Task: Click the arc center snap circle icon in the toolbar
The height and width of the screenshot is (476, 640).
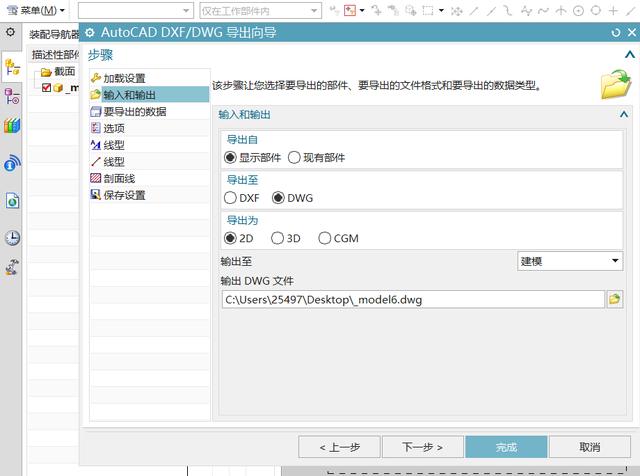Action: tap(578, 11)
